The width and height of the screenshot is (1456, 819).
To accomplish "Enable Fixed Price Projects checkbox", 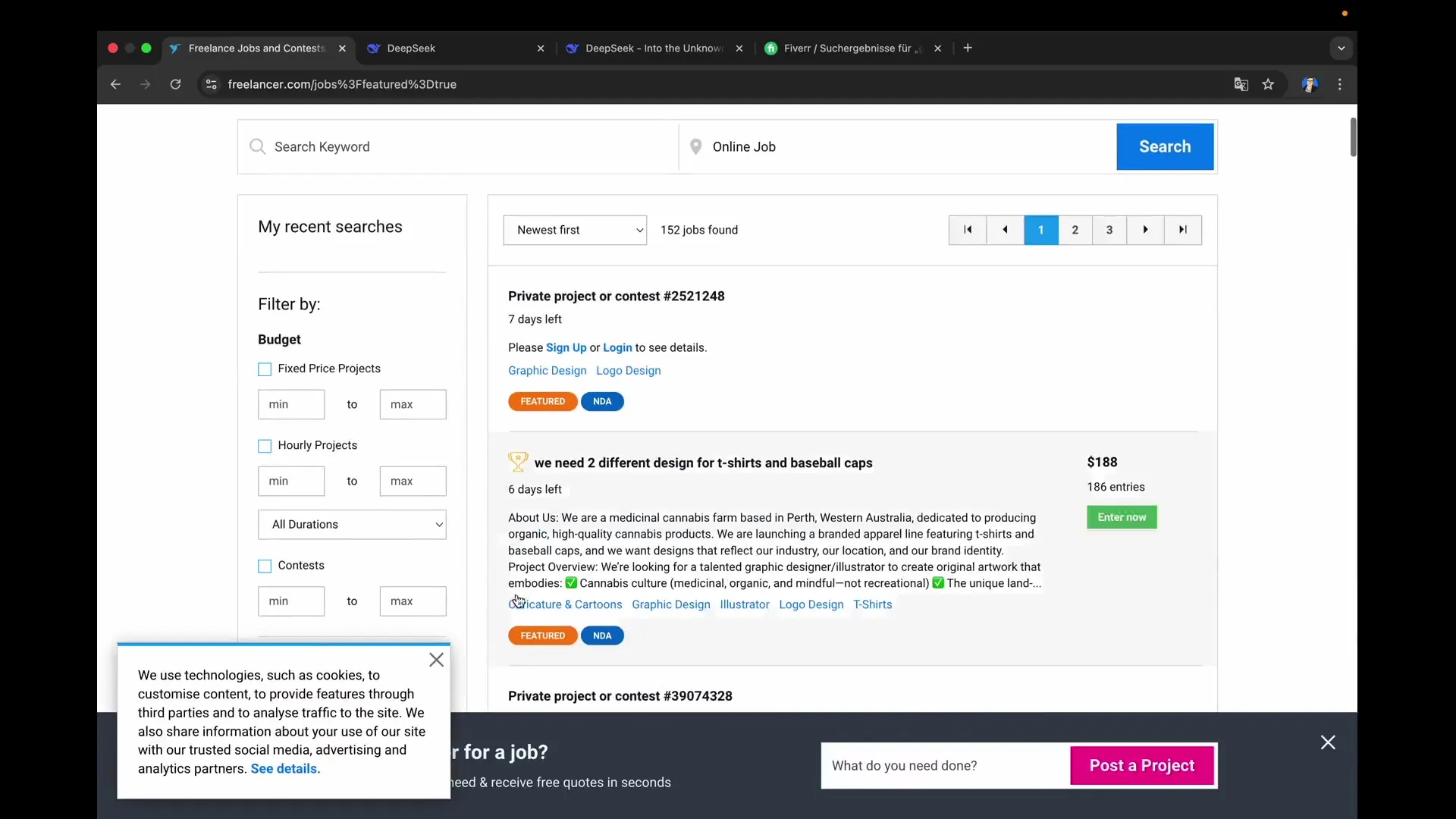I will click(x=265, y=369).
